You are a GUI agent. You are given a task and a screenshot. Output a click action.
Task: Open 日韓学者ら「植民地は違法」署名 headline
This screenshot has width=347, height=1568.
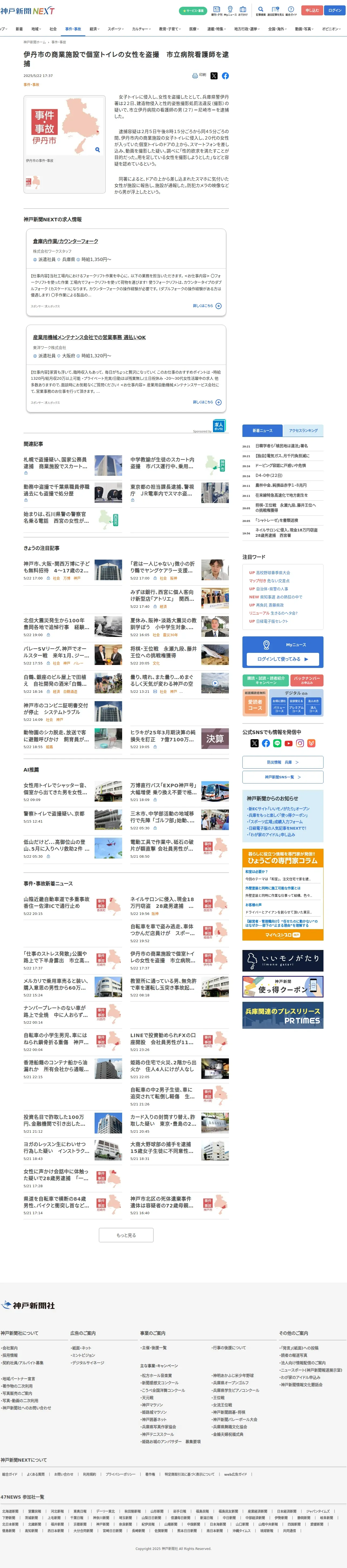pos(282,446)
